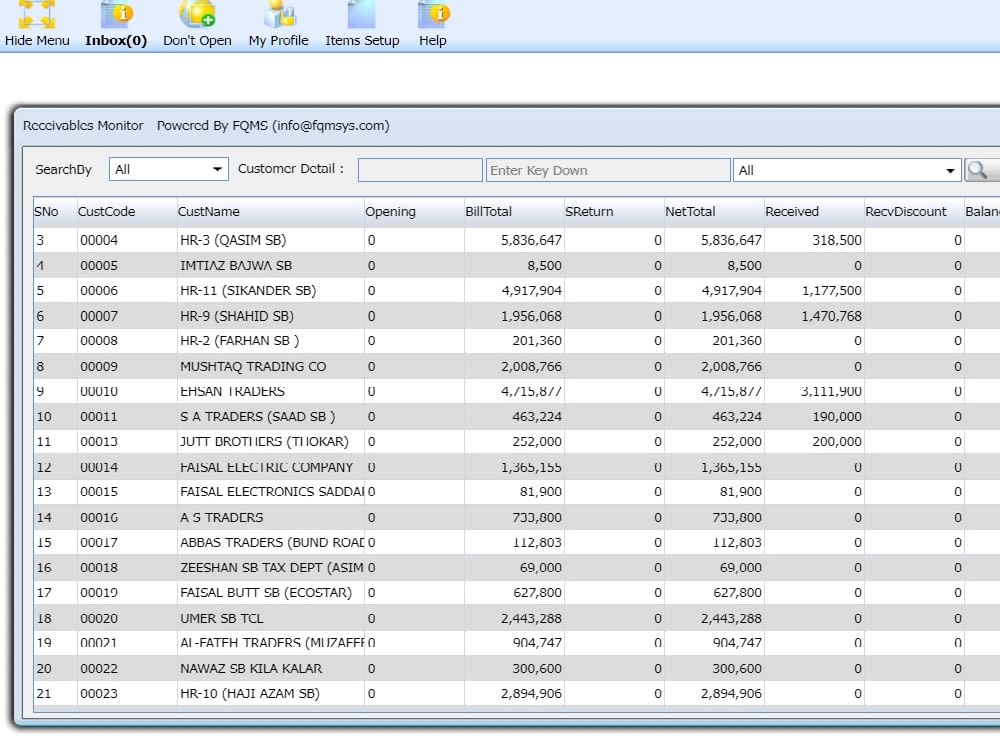
Task: Open My Profile icon
Action: coord(279,15)
